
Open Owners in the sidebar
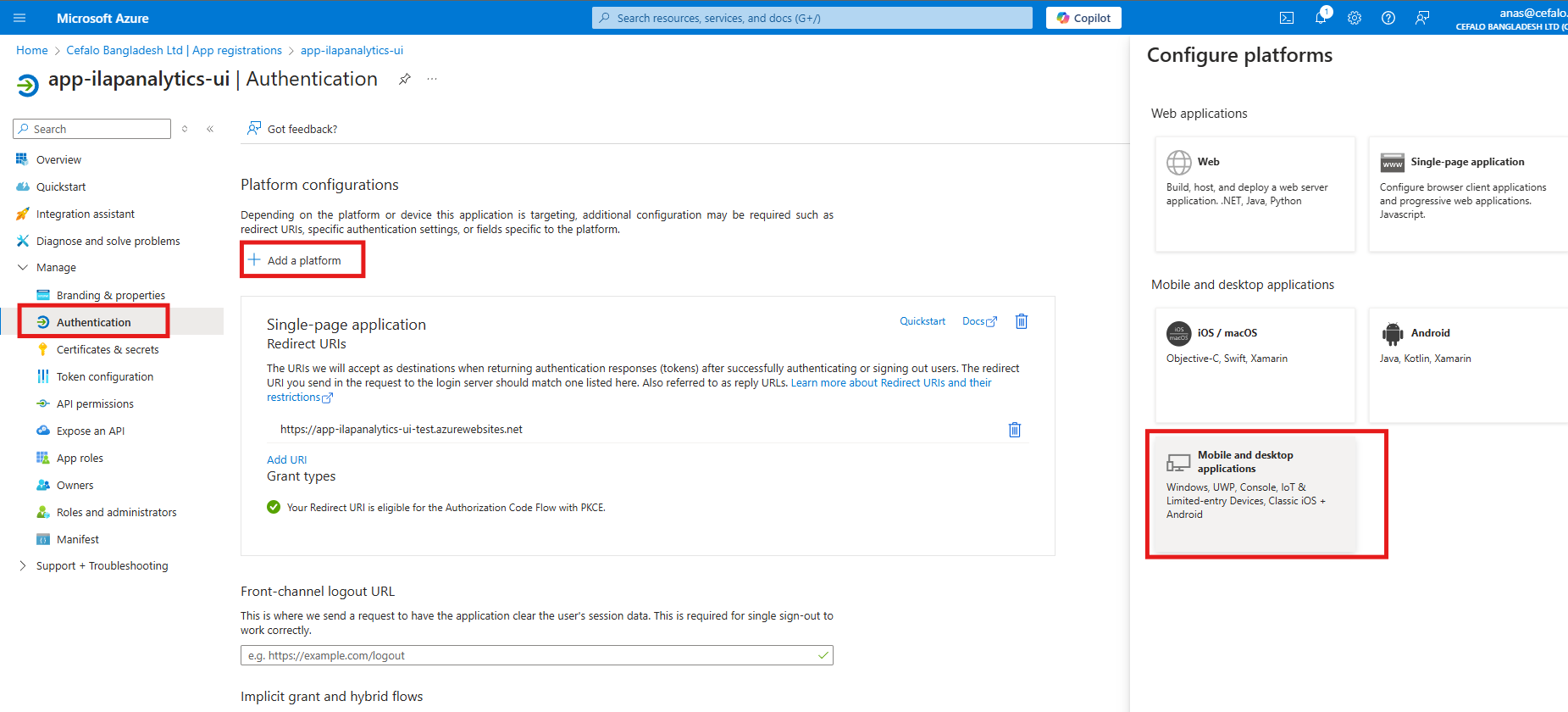coord(75,485)
